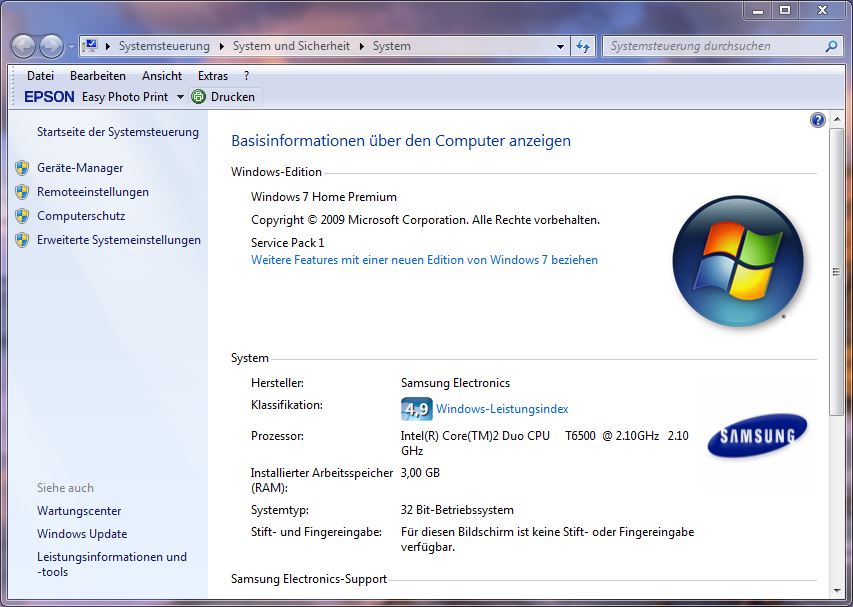Open Windows Update link
The image size is (853, 607).
click(x=82, y=534)
